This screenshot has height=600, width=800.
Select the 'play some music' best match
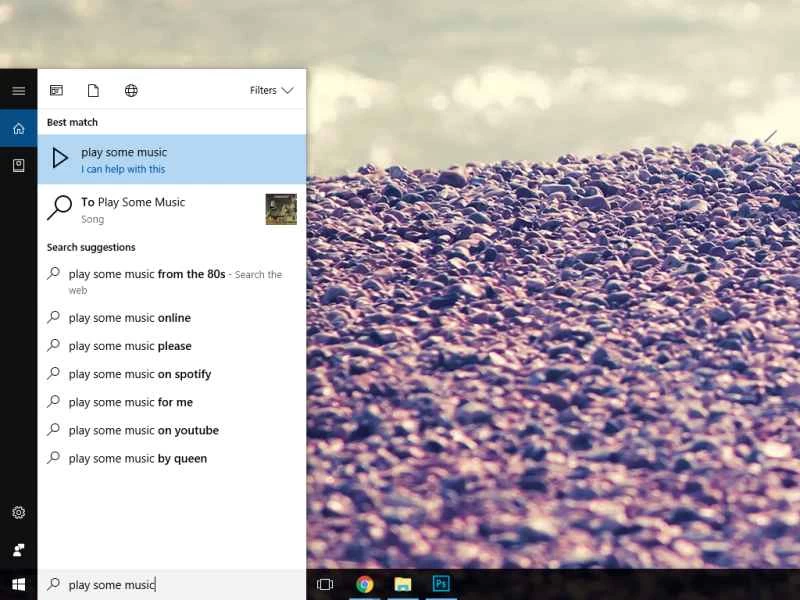(x=171, y=160)
